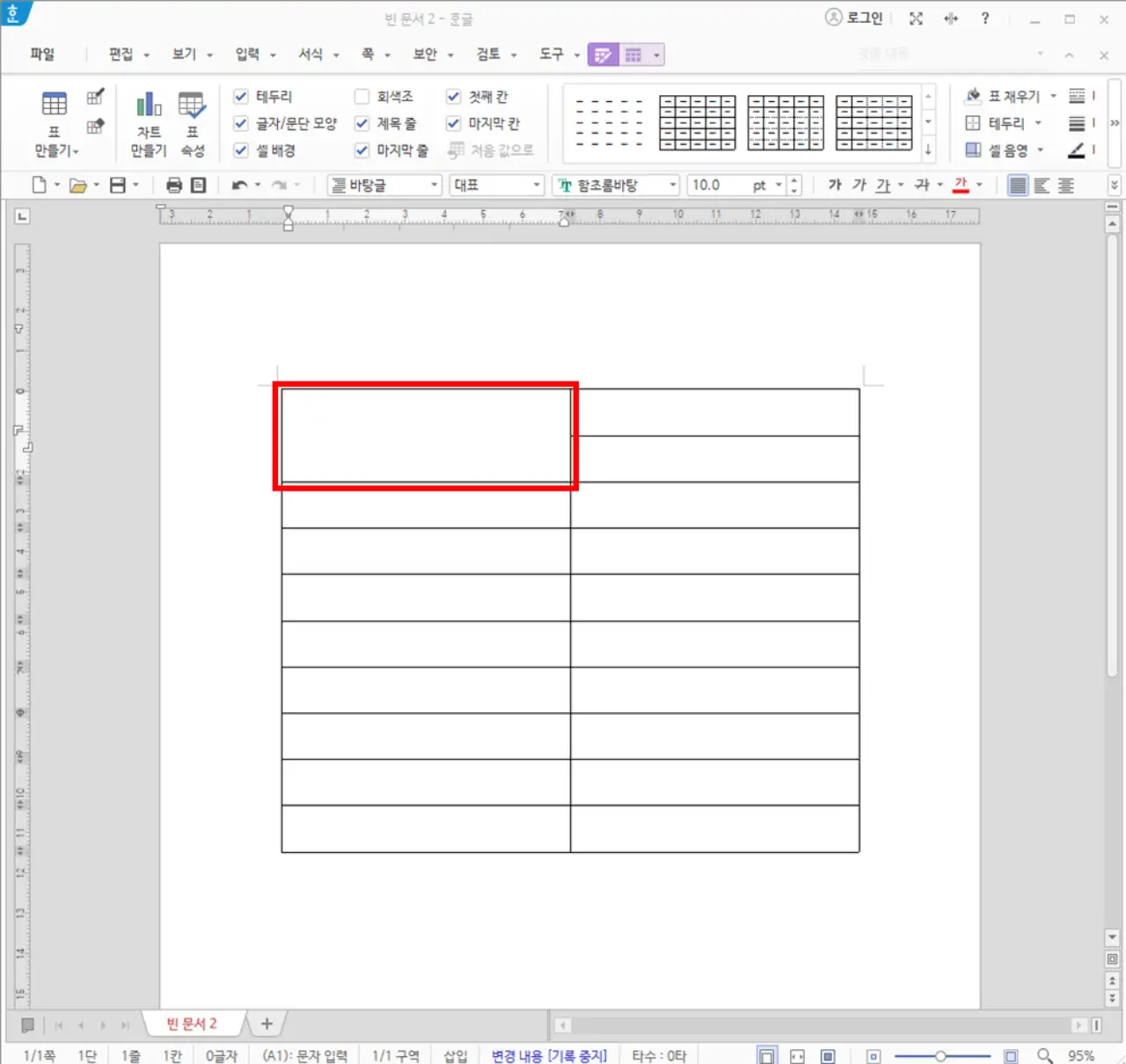
Task: Add a new document tab with plus
Action: [x=267, y=1024]
